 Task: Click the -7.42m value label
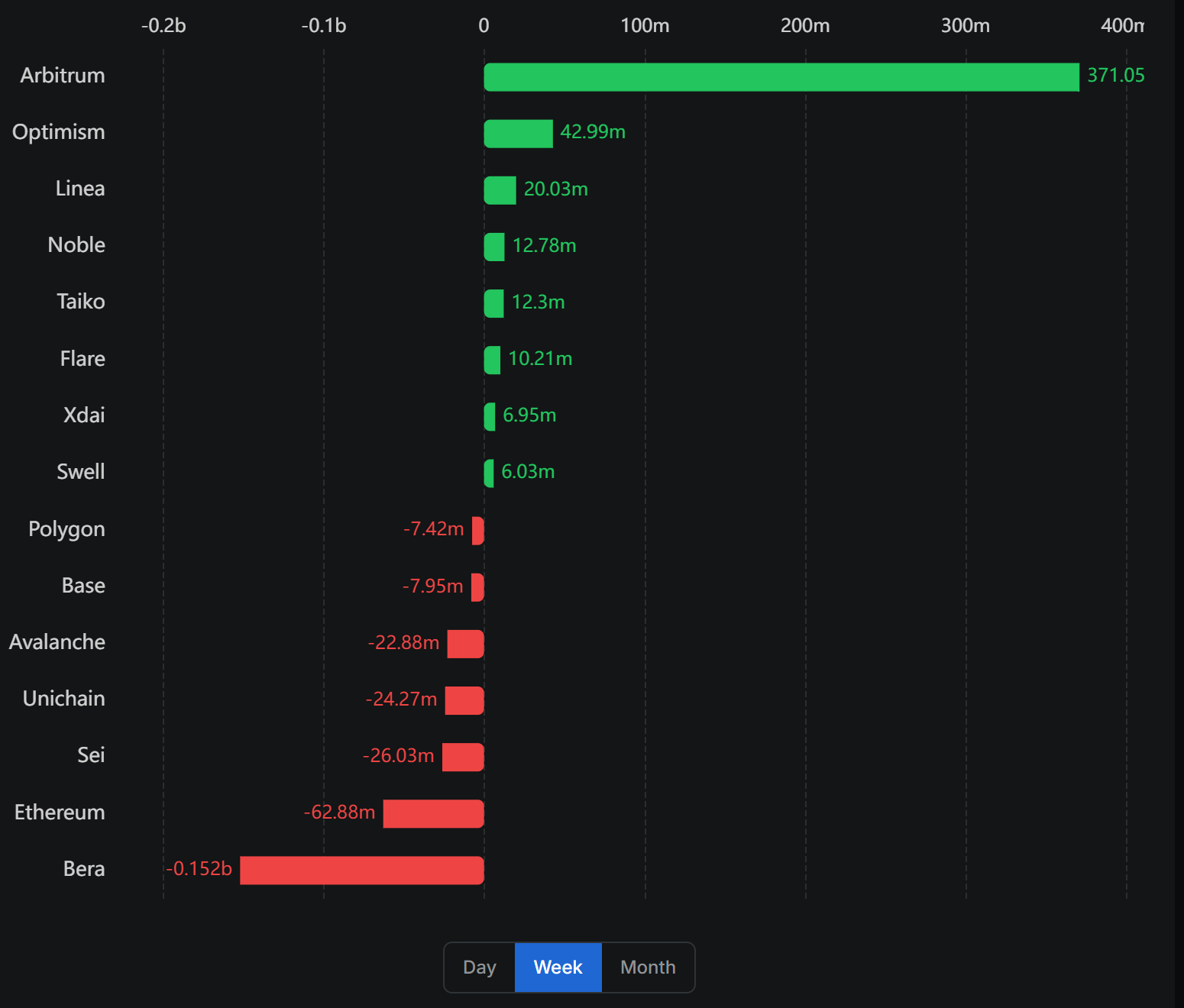[x=434, y=529]
